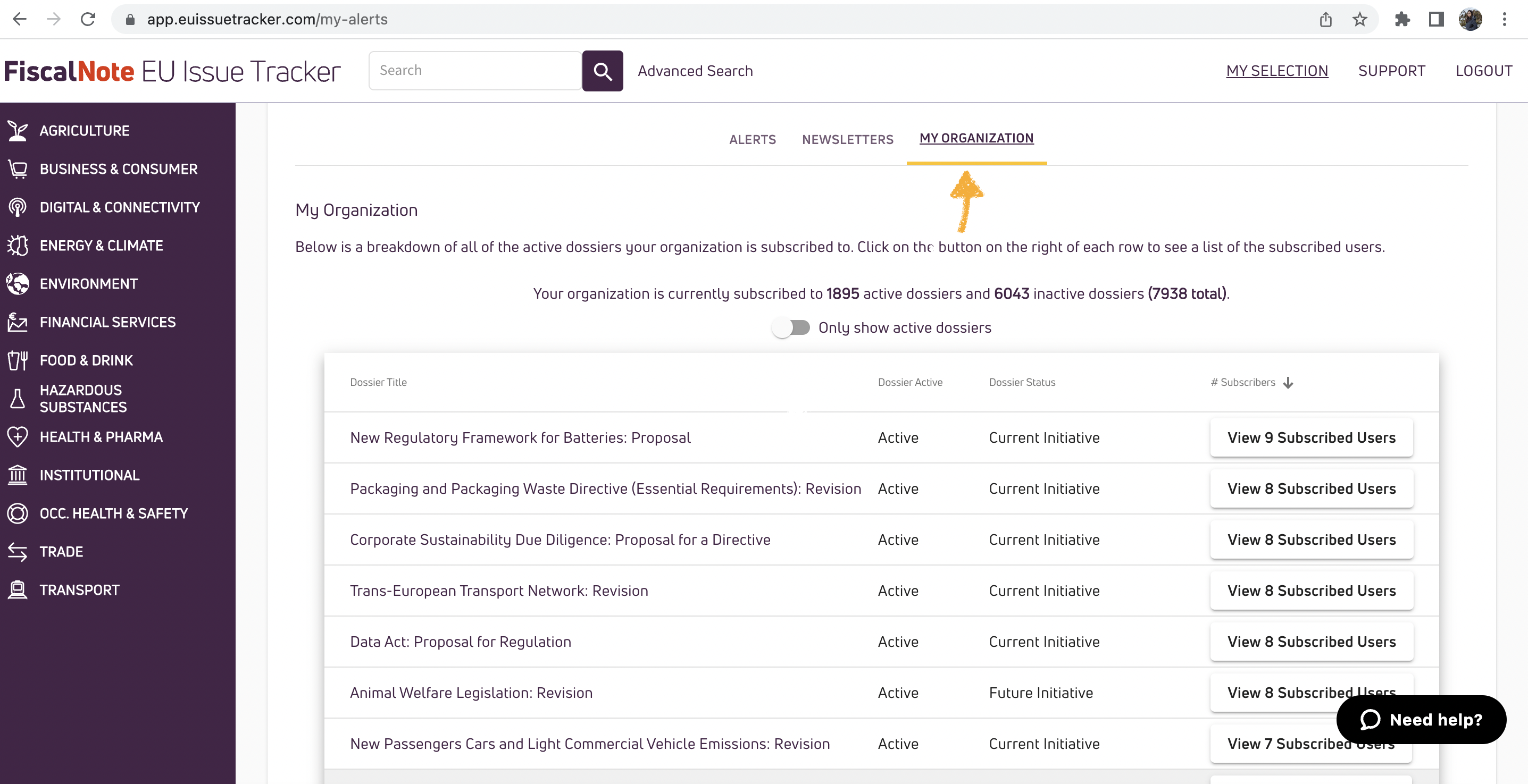Viewport: 1528px width, 784px height.
Task: Sort table by Dossier Title column header
Action: point(379,383)
